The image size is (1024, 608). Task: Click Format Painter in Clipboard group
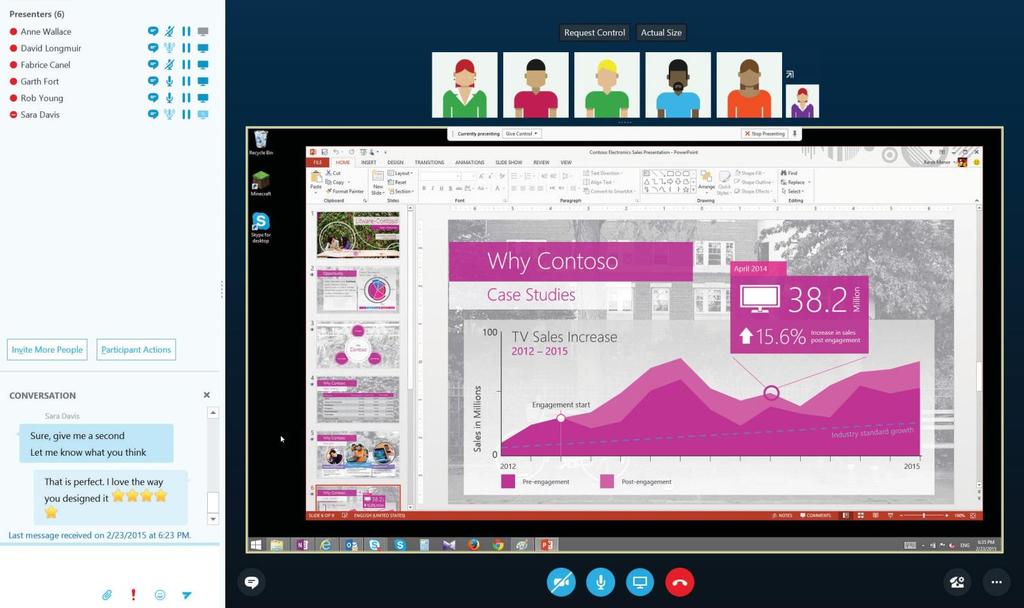[x=344, y=191]
